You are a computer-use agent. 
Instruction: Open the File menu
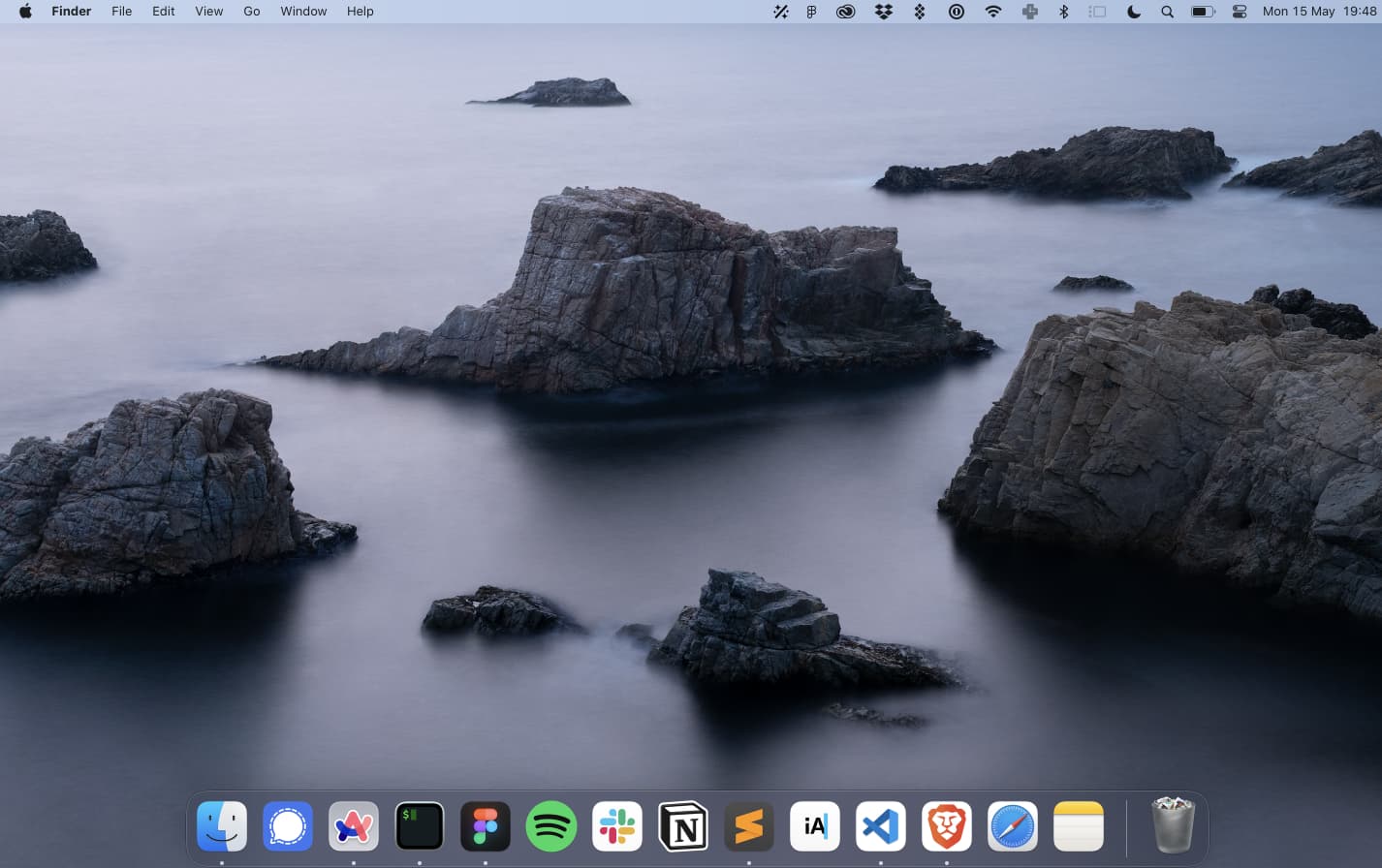point(121,12)
